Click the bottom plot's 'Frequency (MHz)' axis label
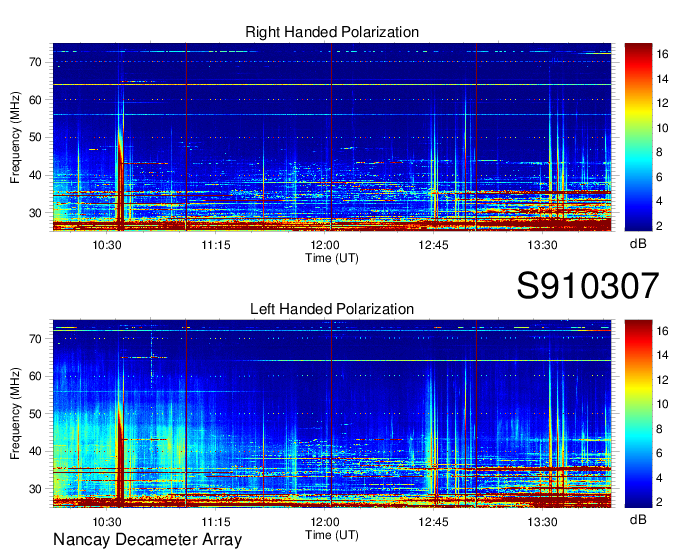680x552 pixels. 15,414
